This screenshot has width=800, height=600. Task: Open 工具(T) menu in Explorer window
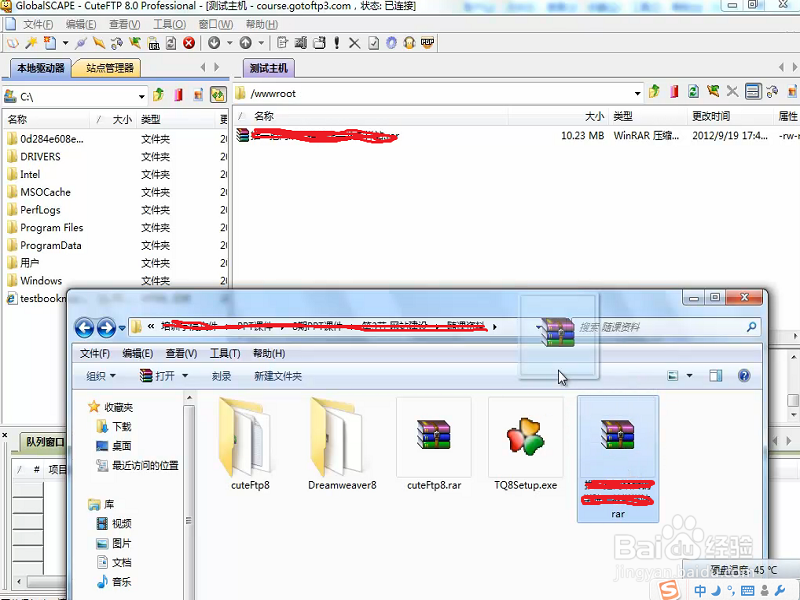click(225, 354)
